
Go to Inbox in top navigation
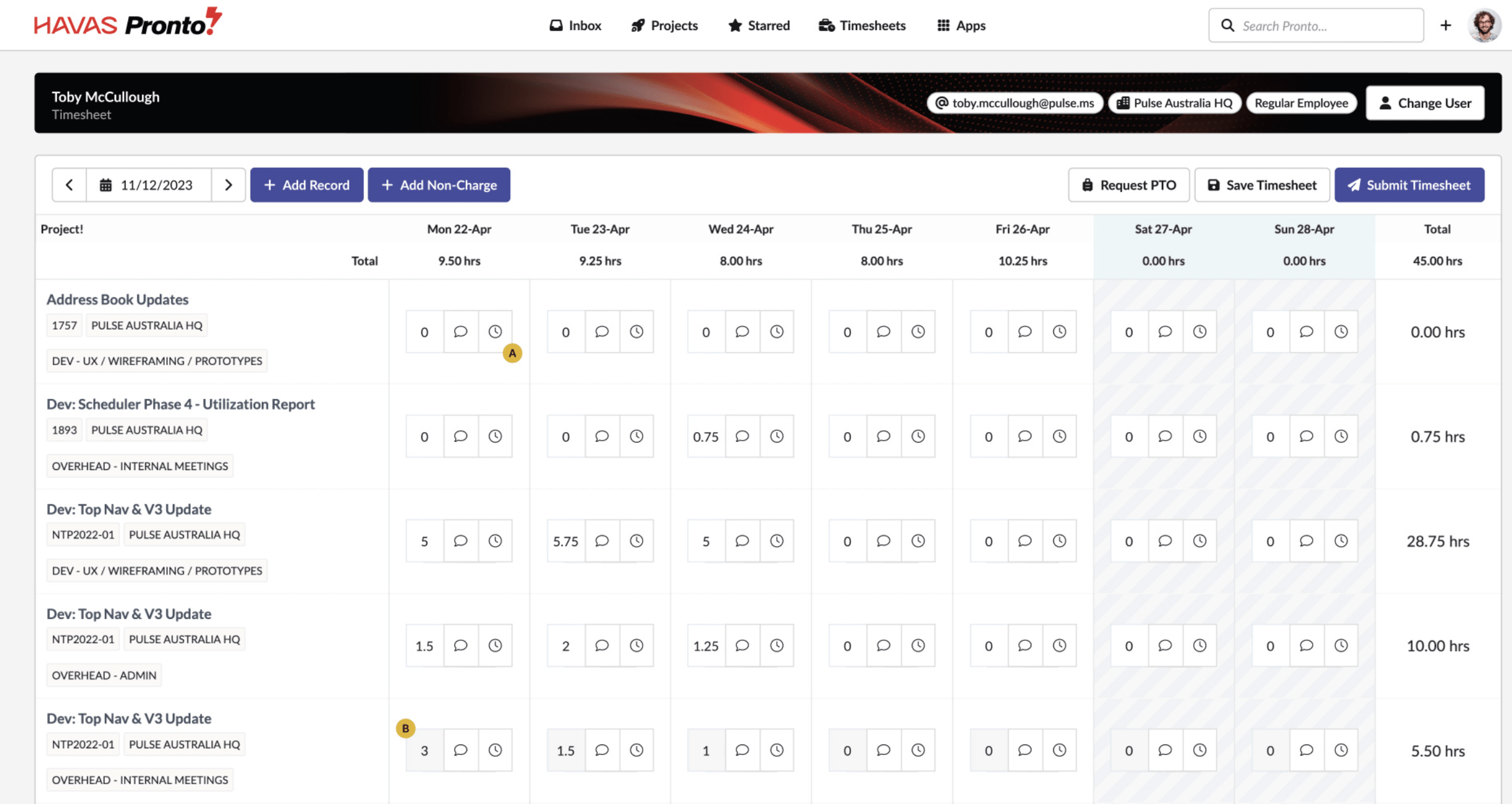coord(575,25)
